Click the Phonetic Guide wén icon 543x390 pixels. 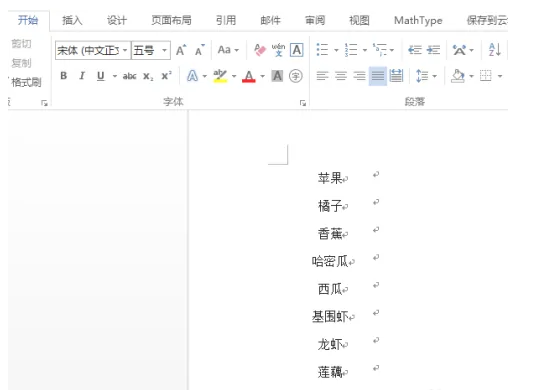[278, 50]
